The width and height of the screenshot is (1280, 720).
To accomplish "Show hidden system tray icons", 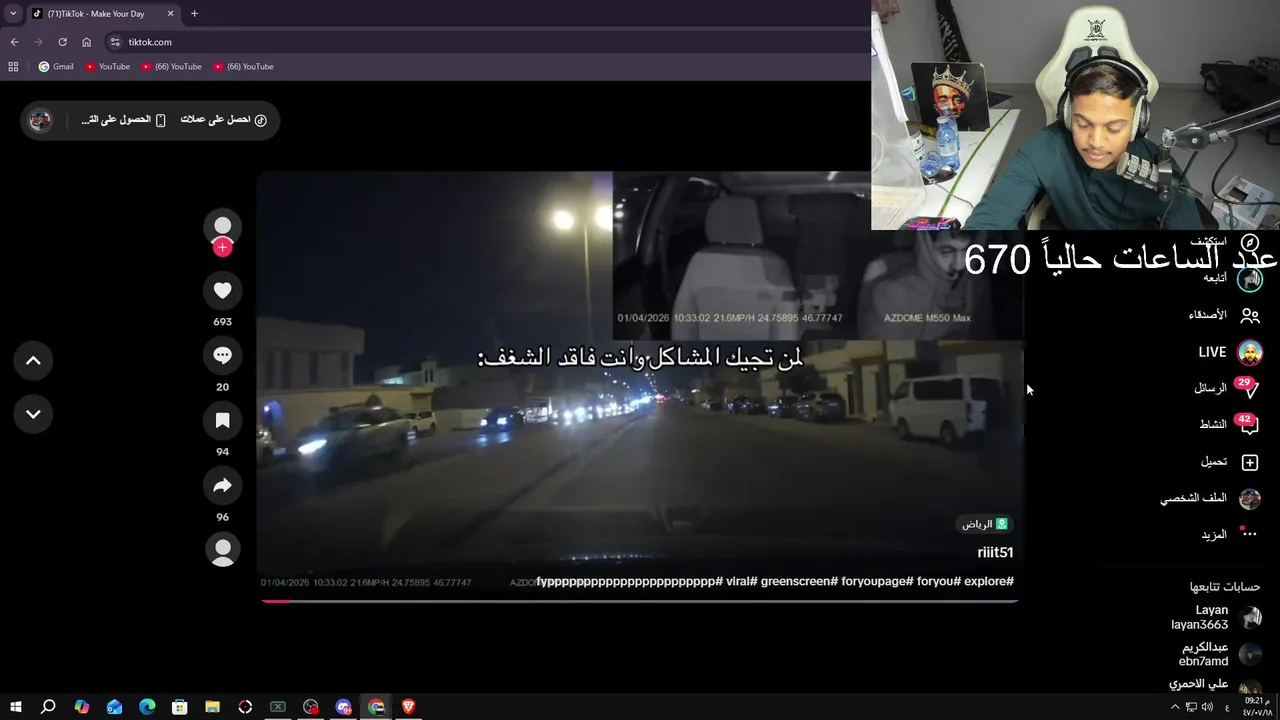I will coord(1175,707).
